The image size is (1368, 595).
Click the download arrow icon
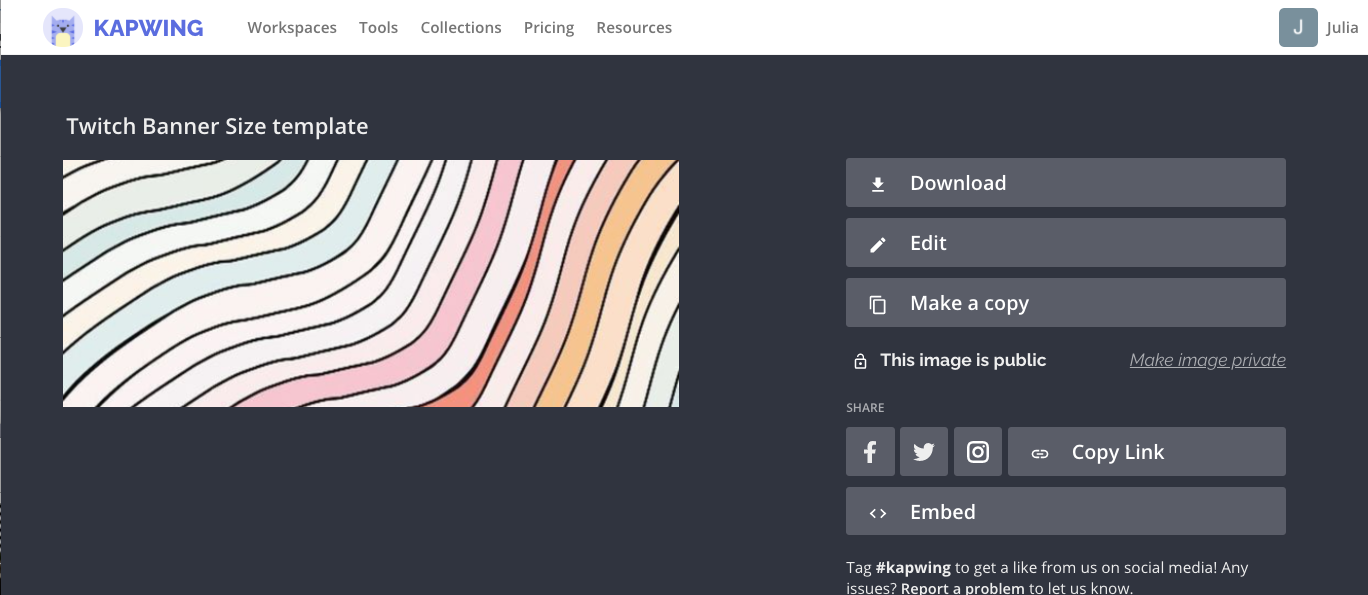(878, 184)
